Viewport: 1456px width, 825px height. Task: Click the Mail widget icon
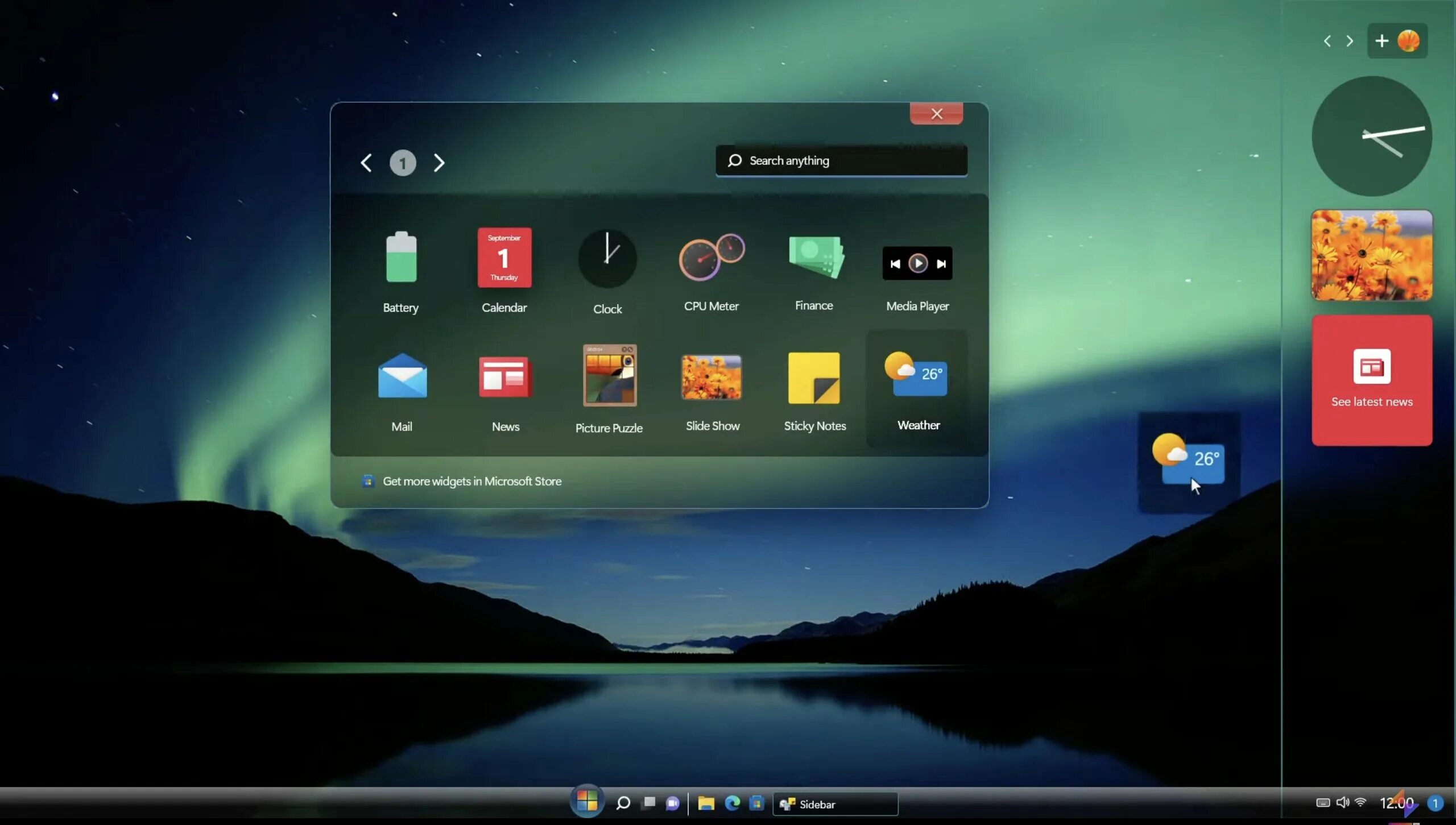(402, 376)
